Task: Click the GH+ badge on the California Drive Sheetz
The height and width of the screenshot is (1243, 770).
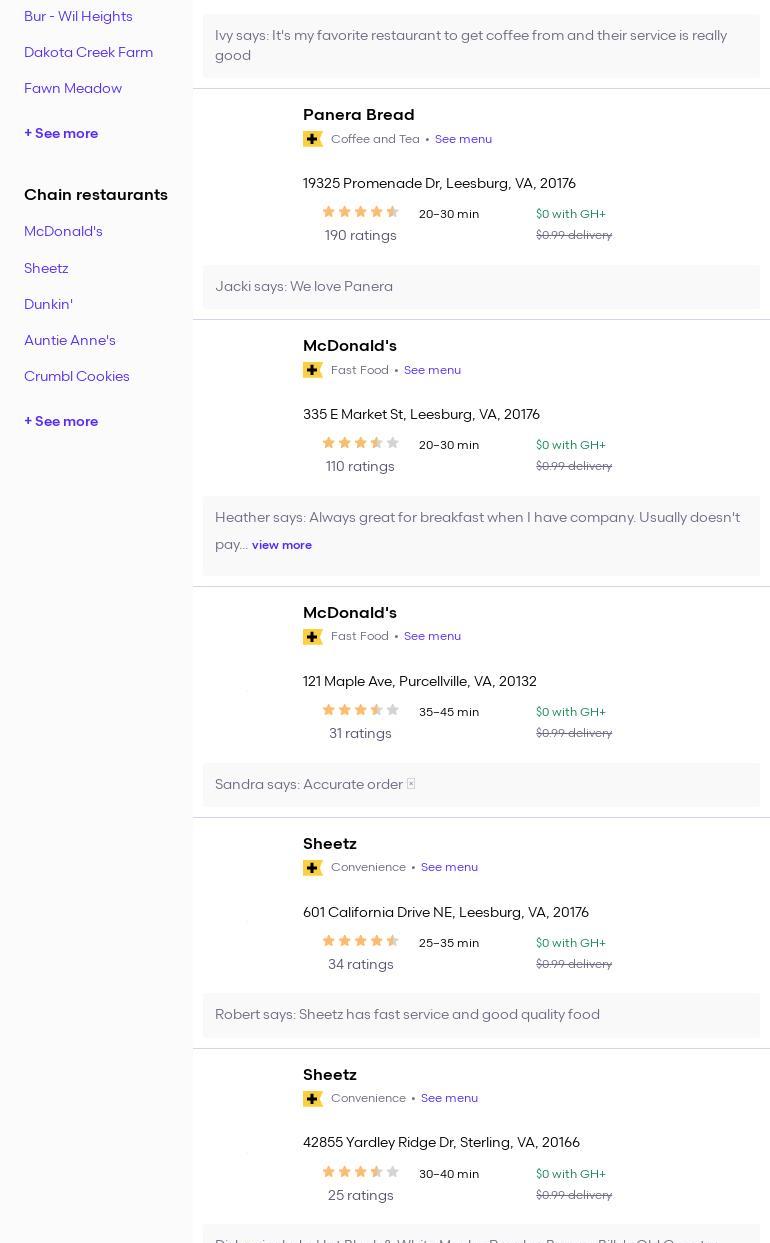Action: 312,868
